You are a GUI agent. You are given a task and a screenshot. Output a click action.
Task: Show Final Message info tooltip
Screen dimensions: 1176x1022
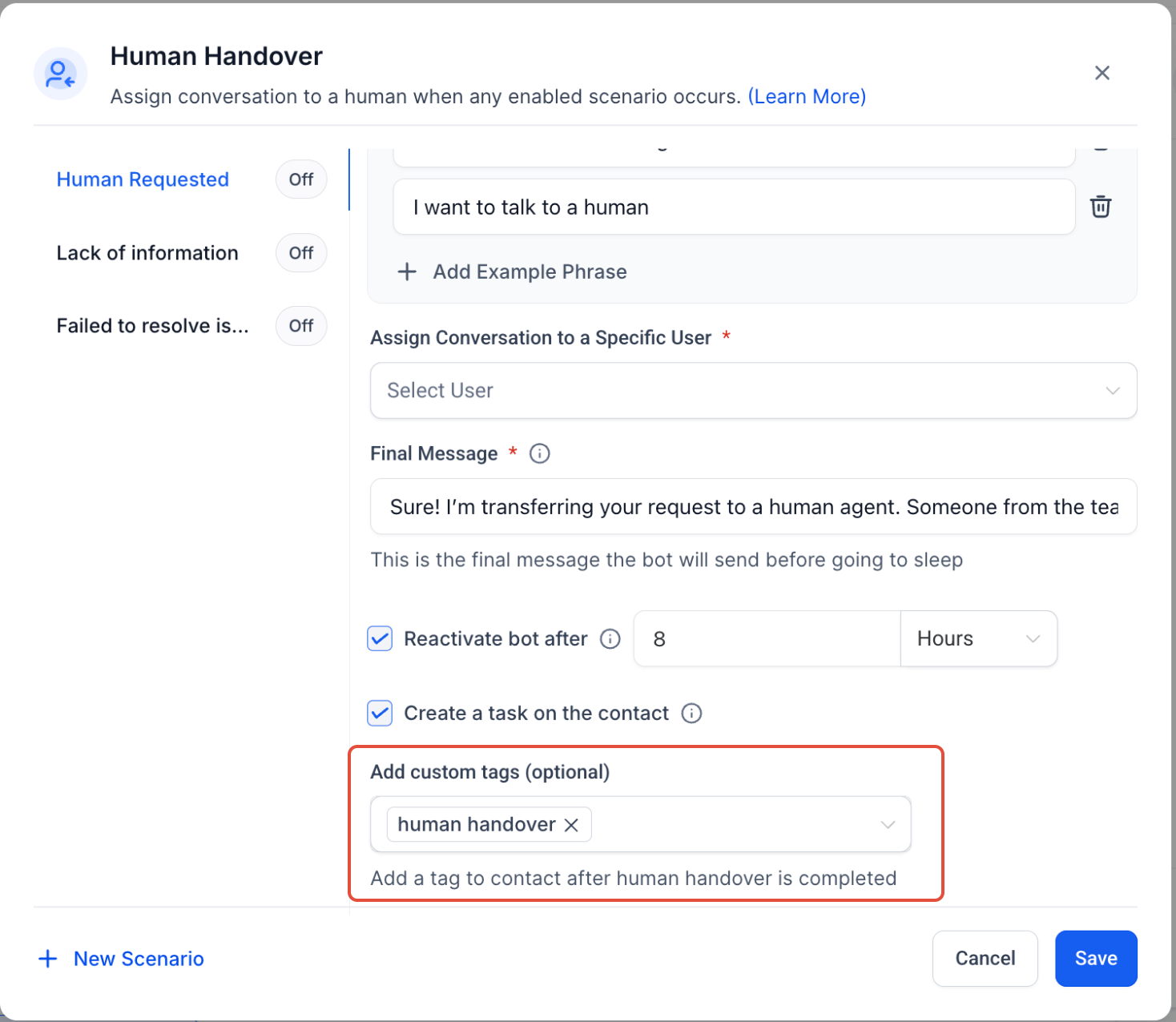pyautogui.click(x=540, y=453)
